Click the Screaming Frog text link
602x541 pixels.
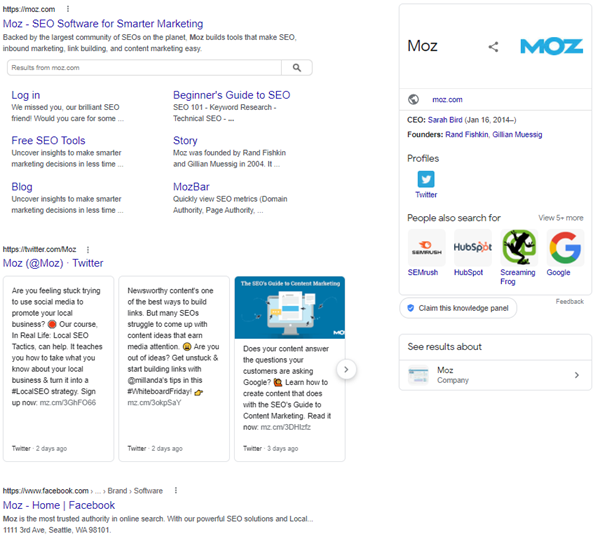[518, 277]
